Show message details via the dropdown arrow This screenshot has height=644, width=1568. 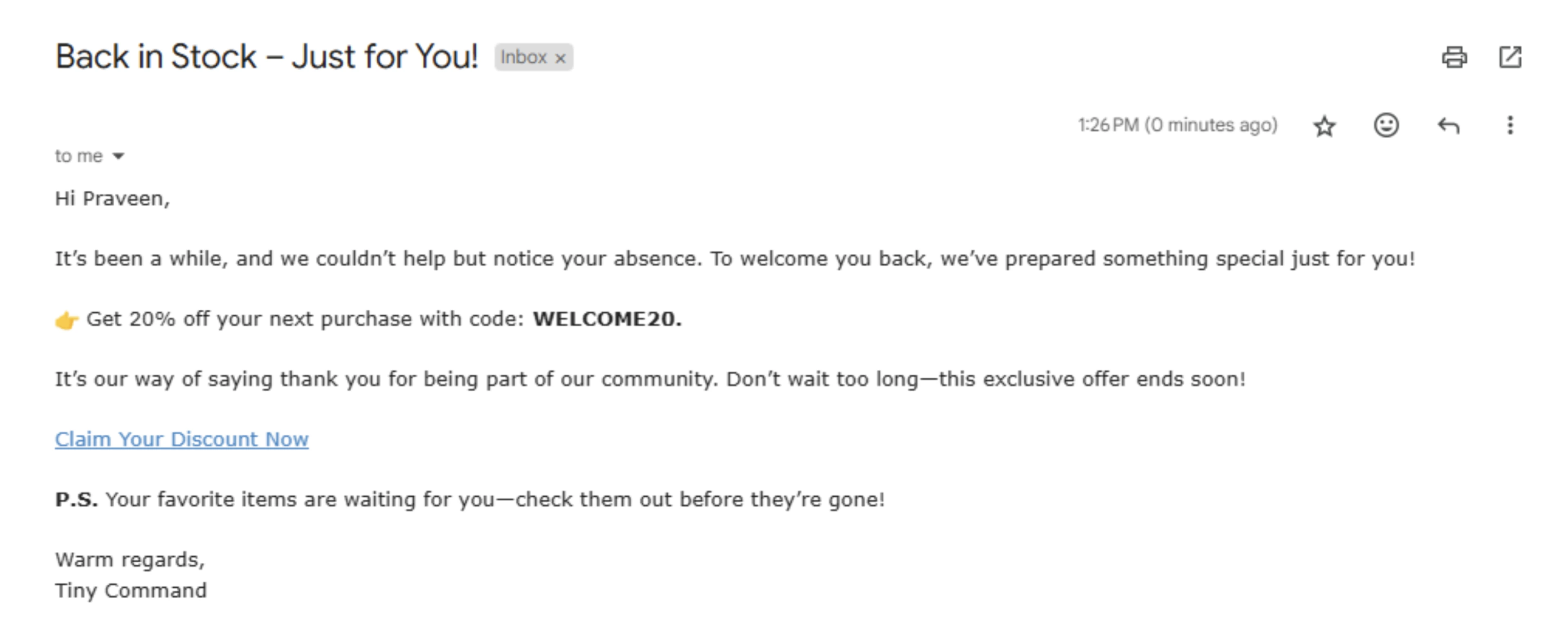118,156
